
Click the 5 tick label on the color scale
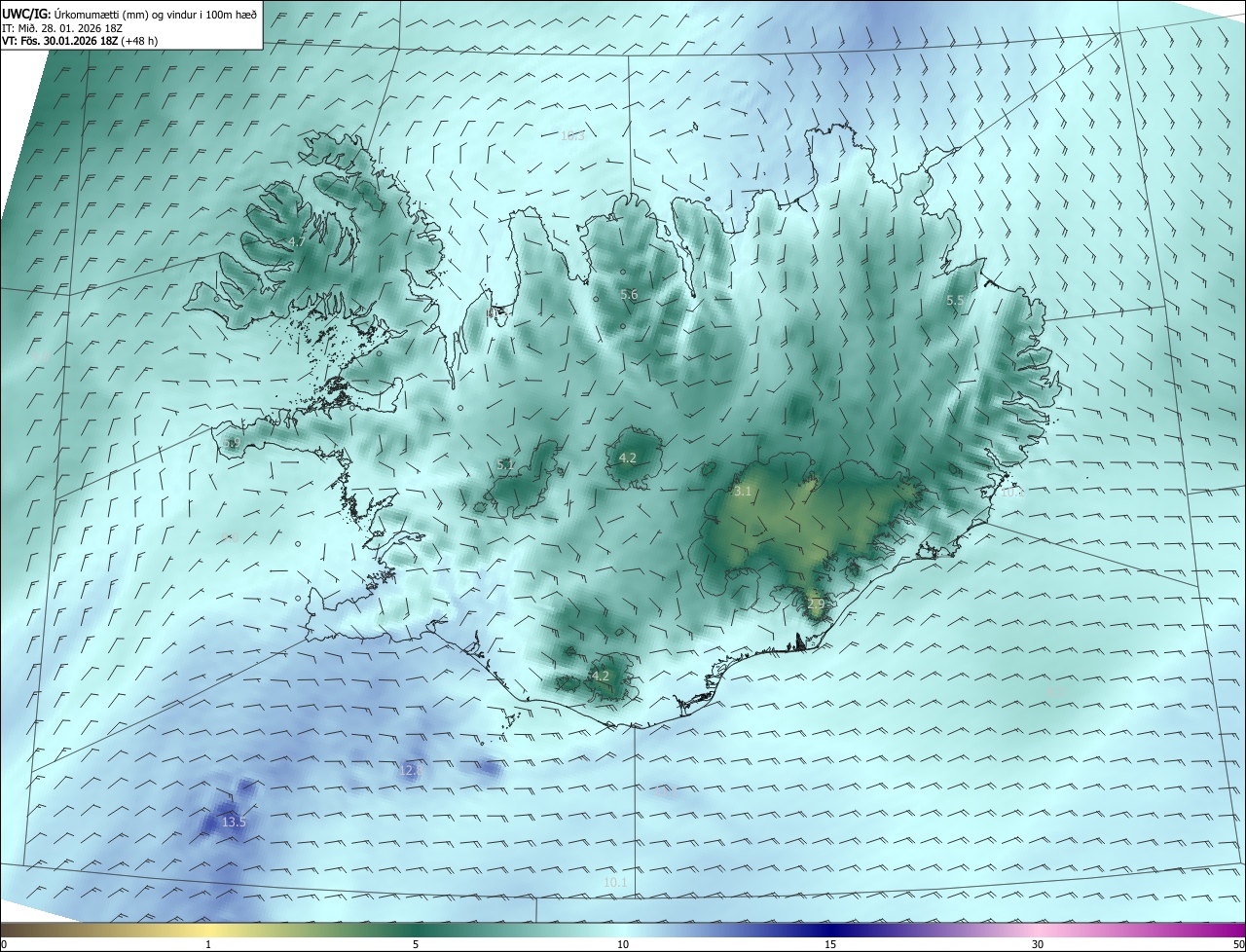pos(416,944)
